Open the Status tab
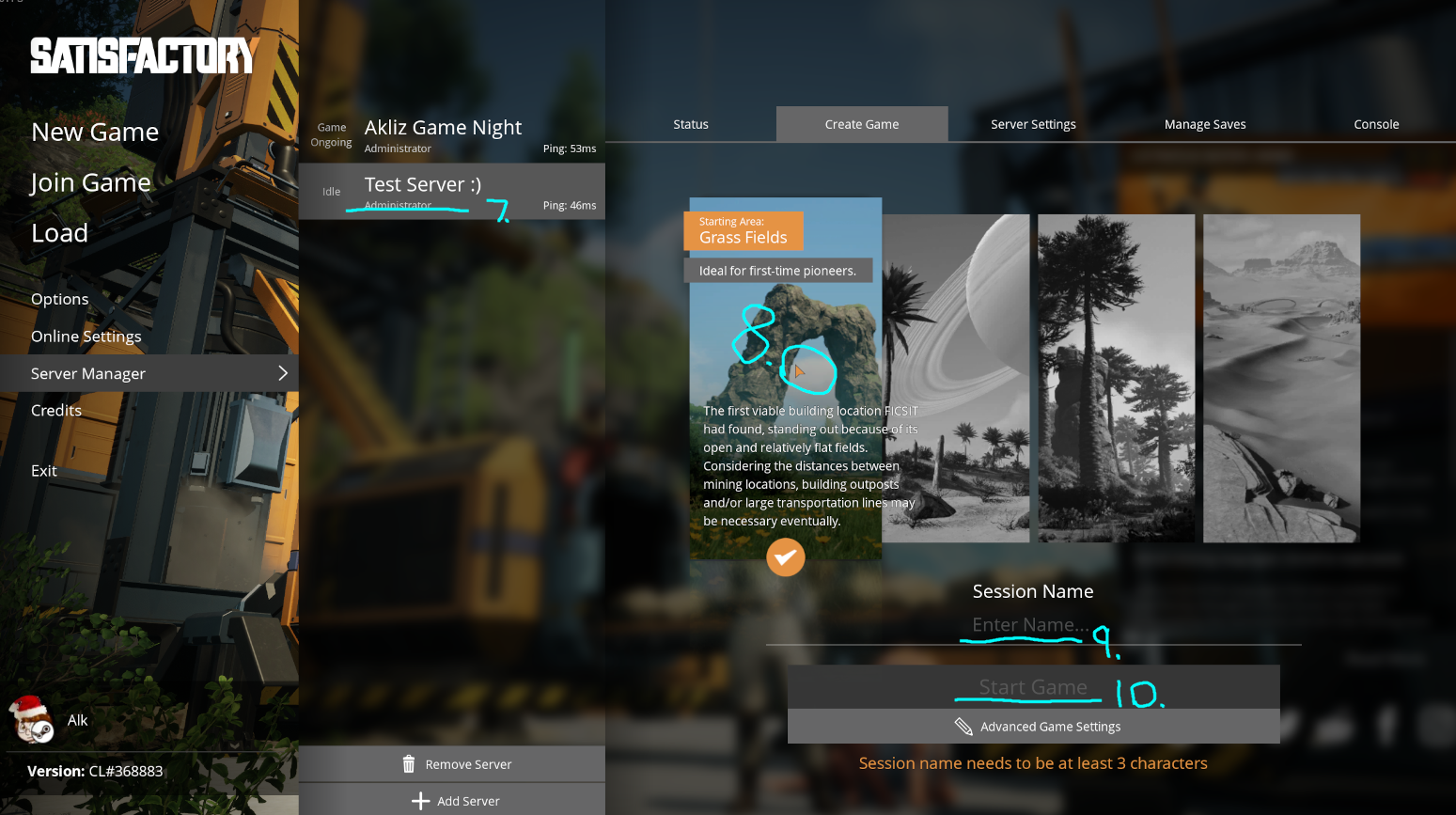 [x=691, y=124]
